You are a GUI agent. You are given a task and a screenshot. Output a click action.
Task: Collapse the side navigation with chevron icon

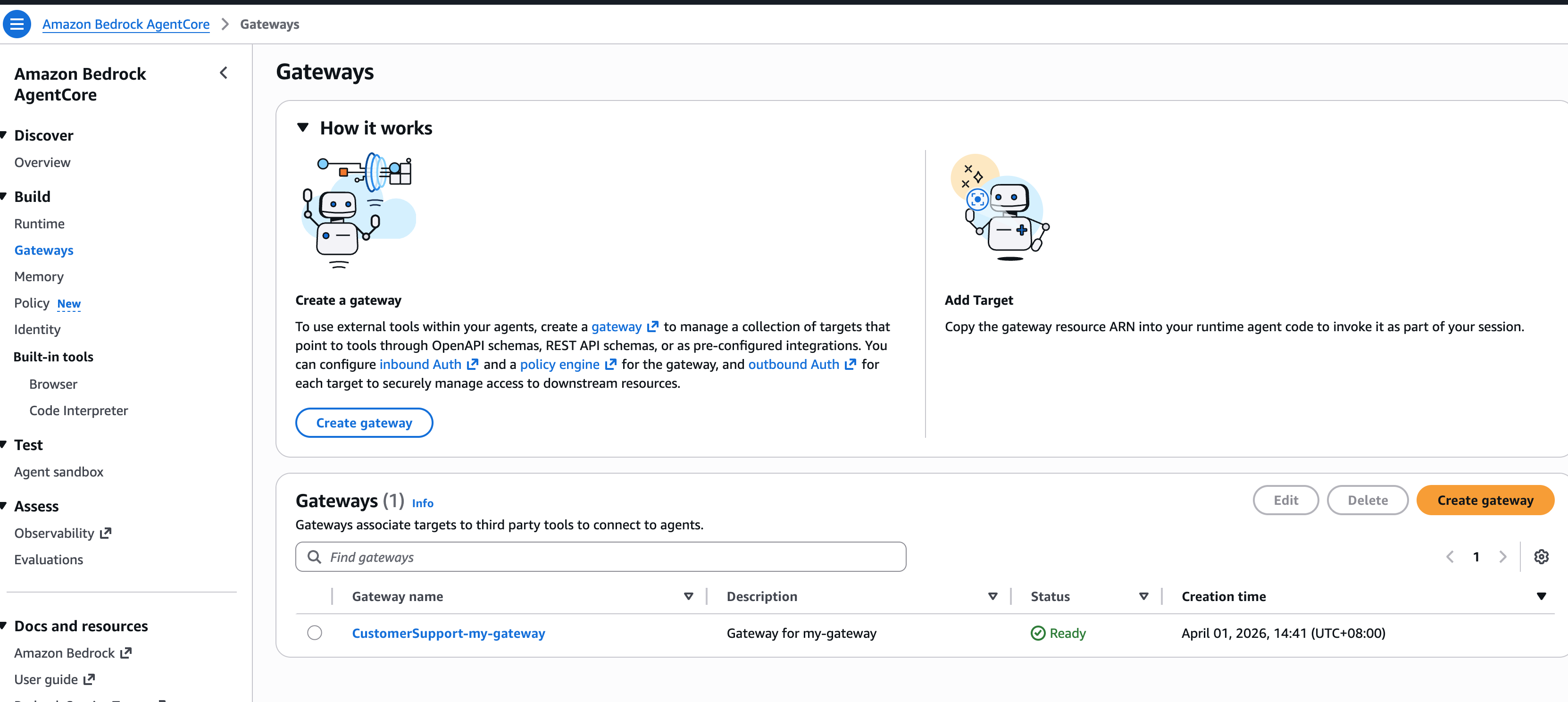click(x=224, y=73)
